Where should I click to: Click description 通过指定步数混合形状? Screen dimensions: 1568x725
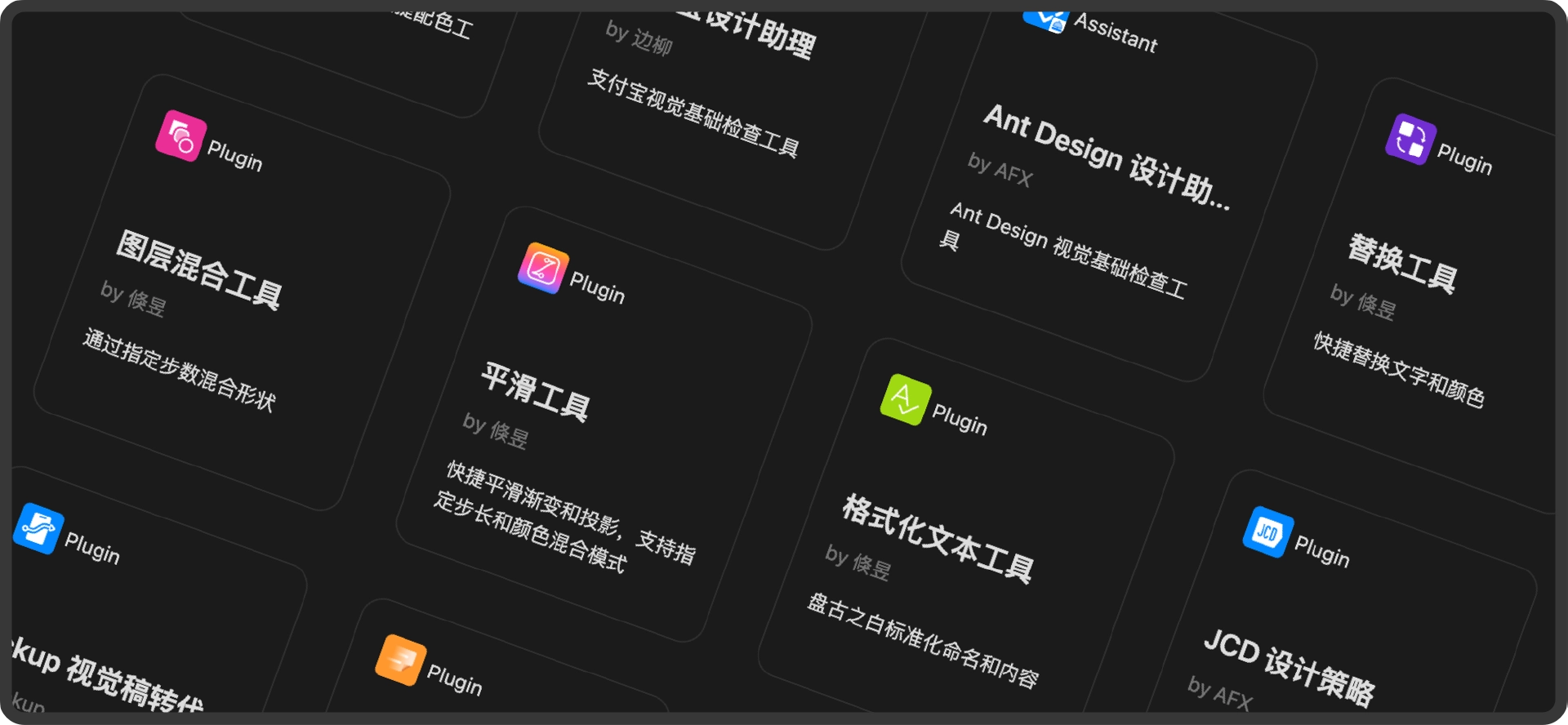179,369
